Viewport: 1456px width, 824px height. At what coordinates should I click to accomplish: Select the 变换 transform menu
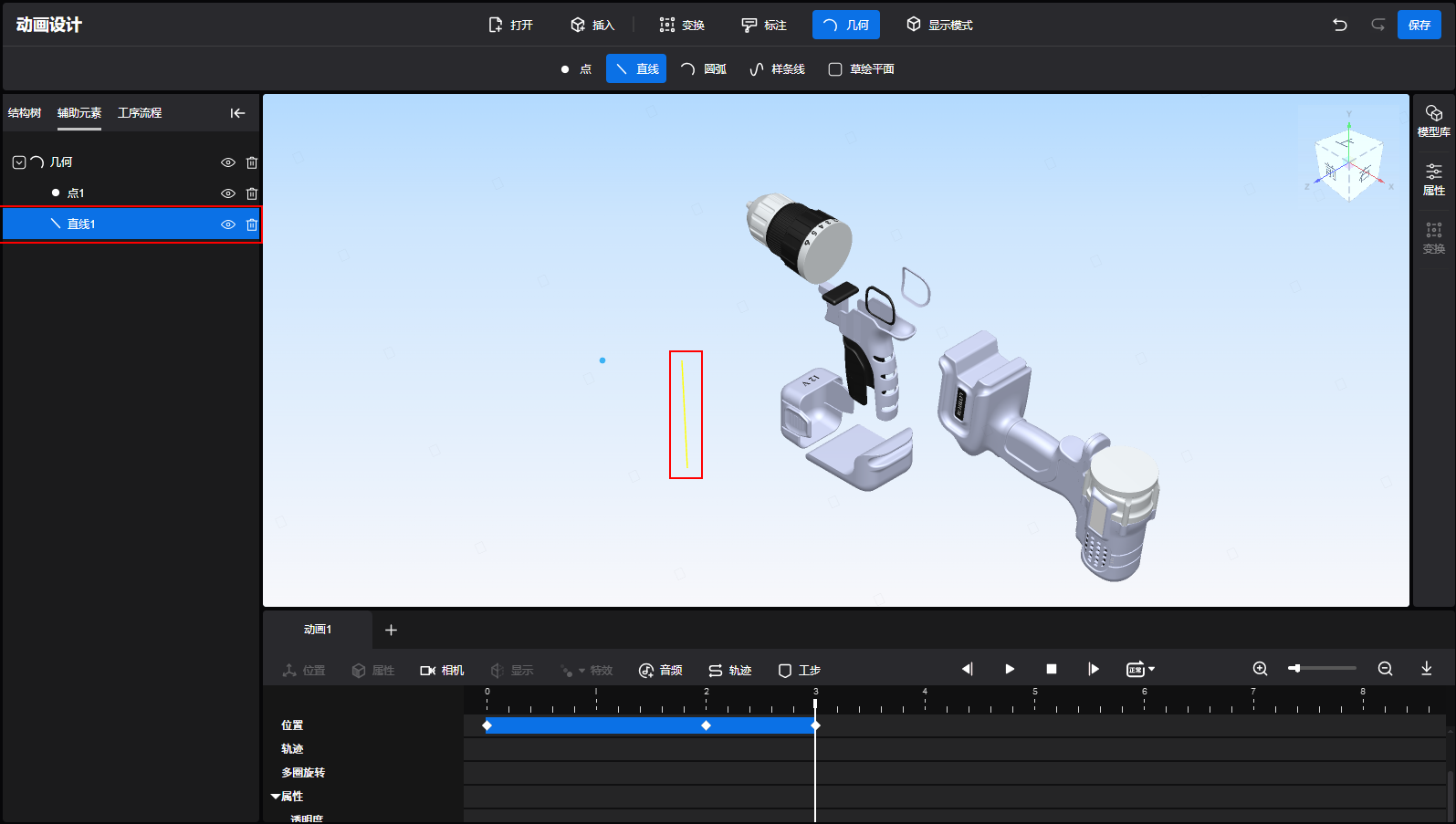(682, 25)
